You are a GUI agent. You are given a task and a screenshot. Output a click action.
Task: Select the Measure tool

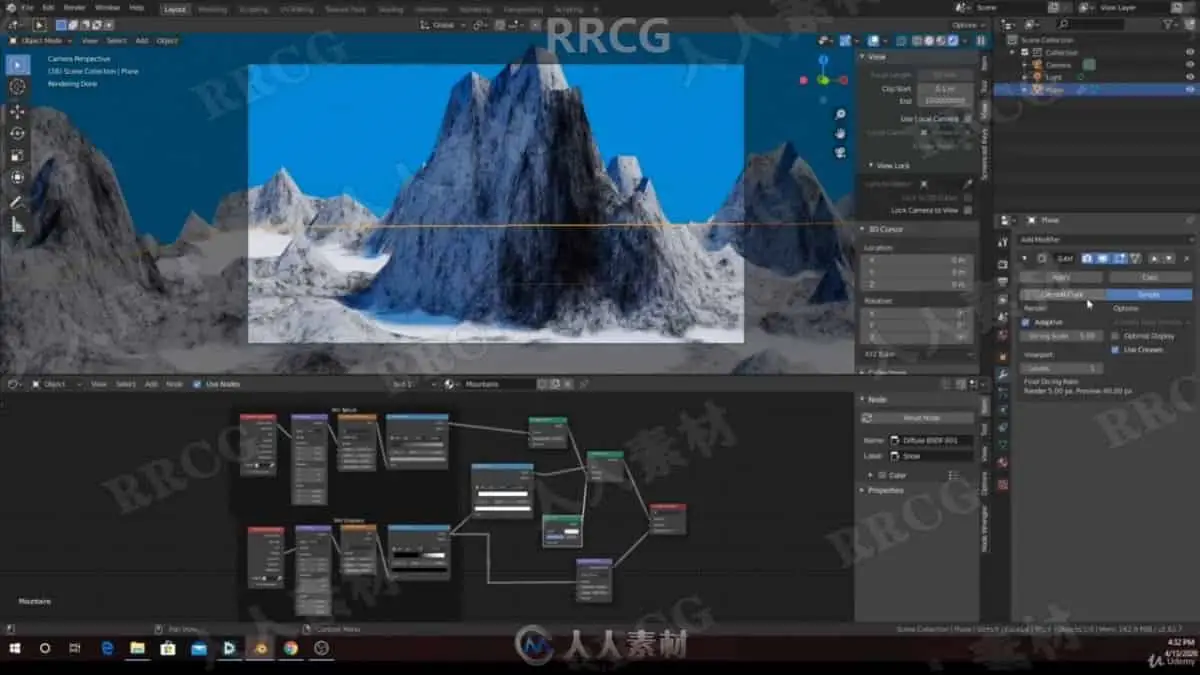pos(17,225)
